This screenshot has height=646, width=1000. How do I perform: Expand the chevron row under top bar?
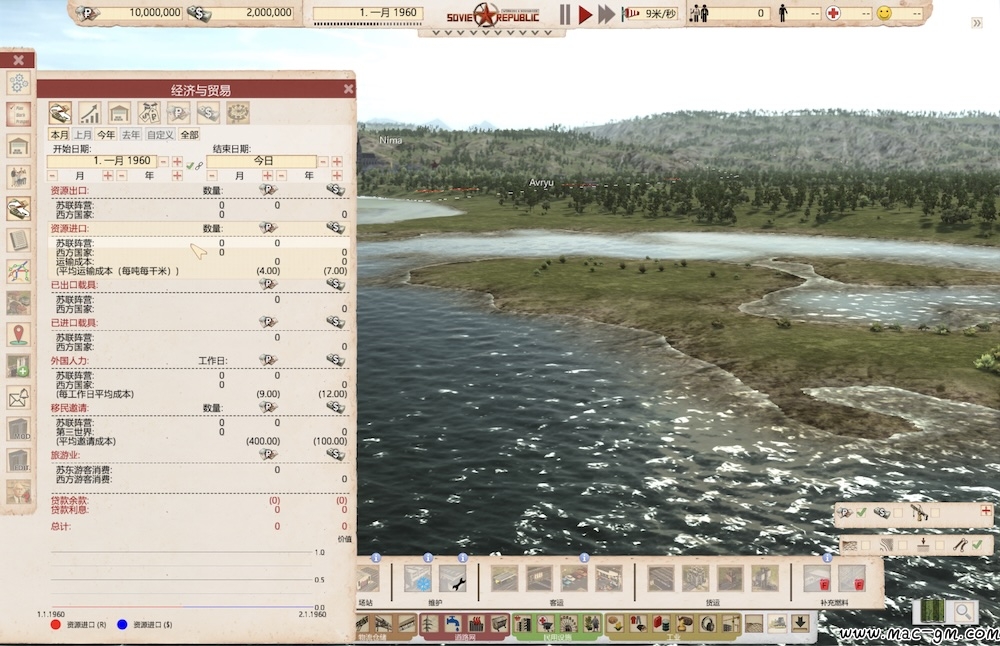491,33
